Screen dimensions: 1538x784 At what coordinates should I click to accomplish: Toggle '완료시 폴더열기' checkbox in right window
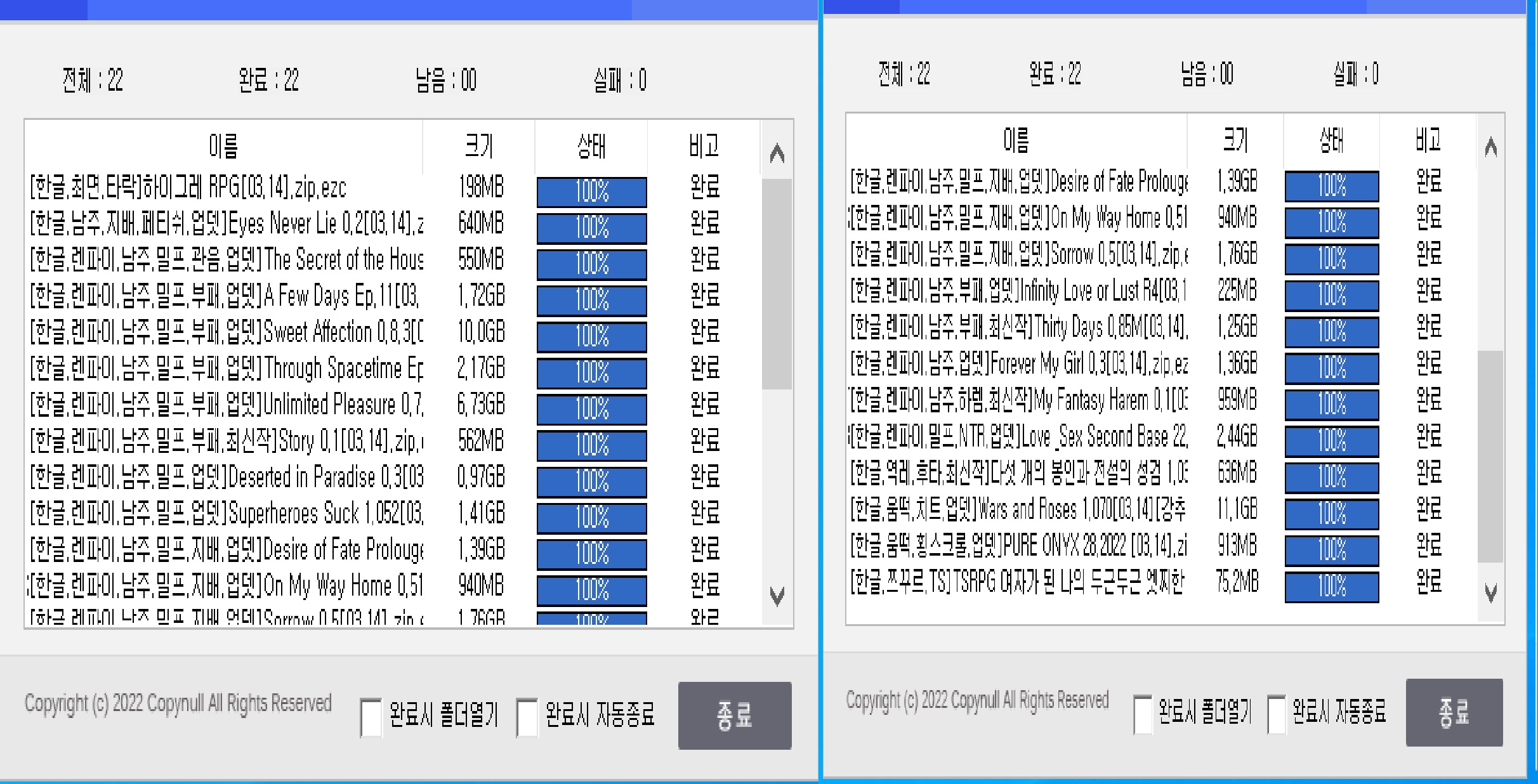(x=1143, y=714)
